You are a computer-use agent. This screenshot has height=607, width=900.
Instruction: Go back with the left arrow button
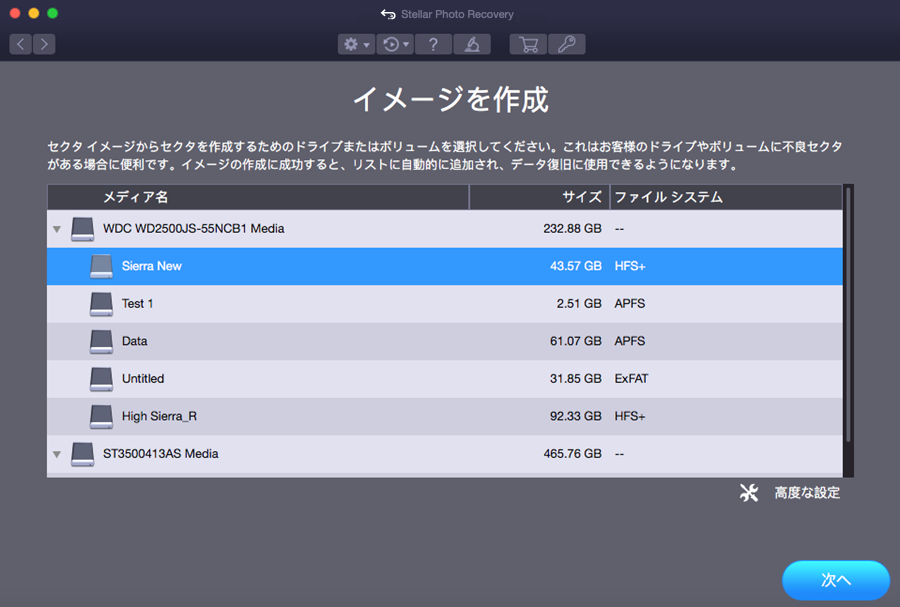(x=21, y=44)
